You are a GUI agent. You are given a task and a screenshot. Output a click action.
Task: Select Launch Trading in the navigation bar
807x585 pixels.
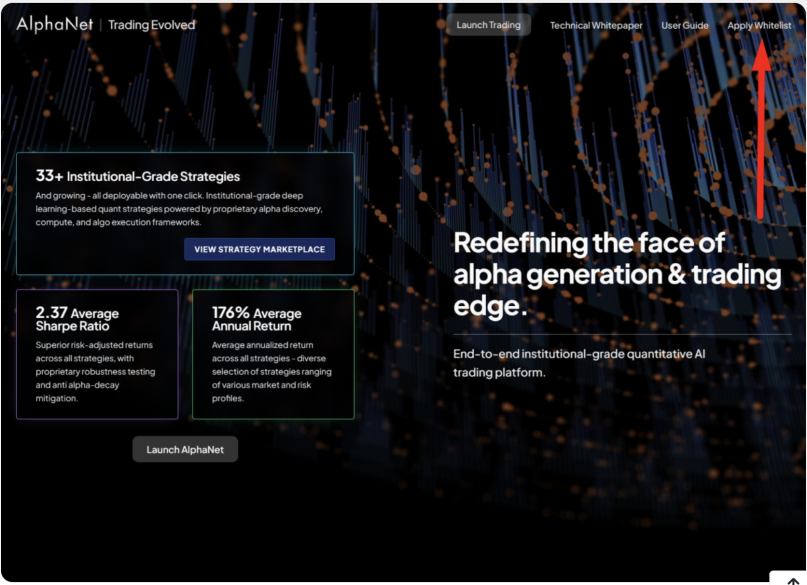click(489, 25)
